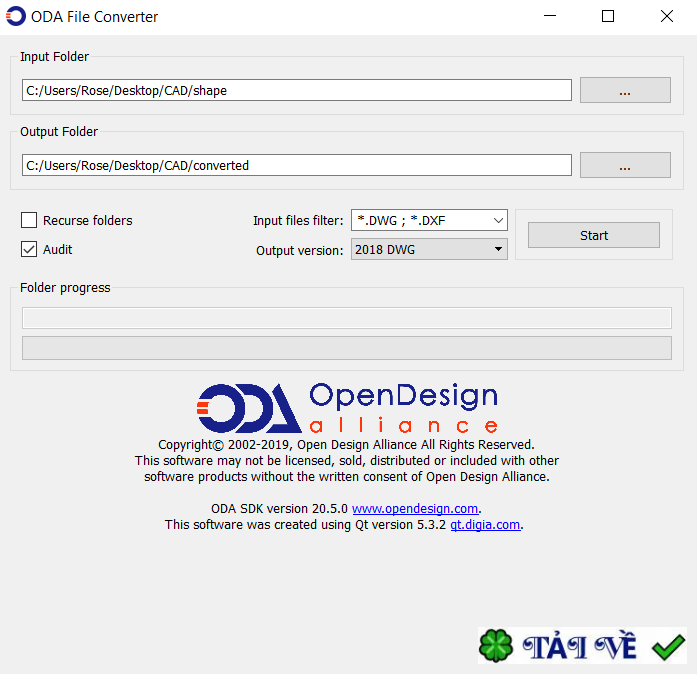Click the lower gray progress bar
The image size is (697, 674).
point(347,348)
